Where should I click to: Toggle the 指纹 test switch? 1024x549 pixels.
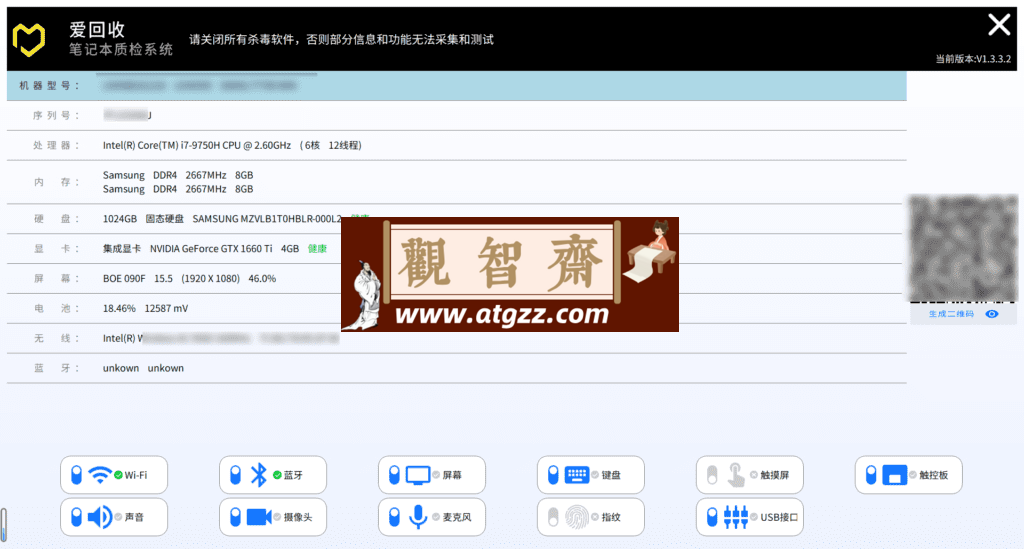pyautogui.click(x=553, y=517)
